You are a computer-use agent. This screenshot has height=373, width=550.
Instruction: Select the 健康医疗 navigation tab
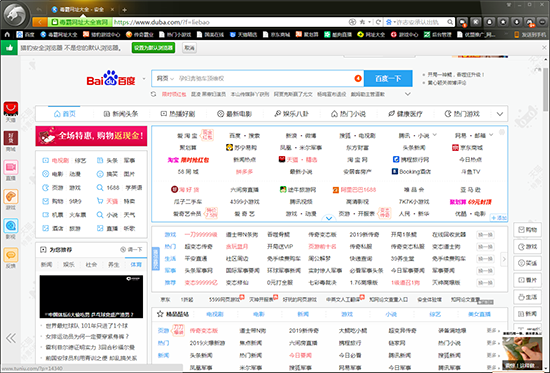[405, 114]
